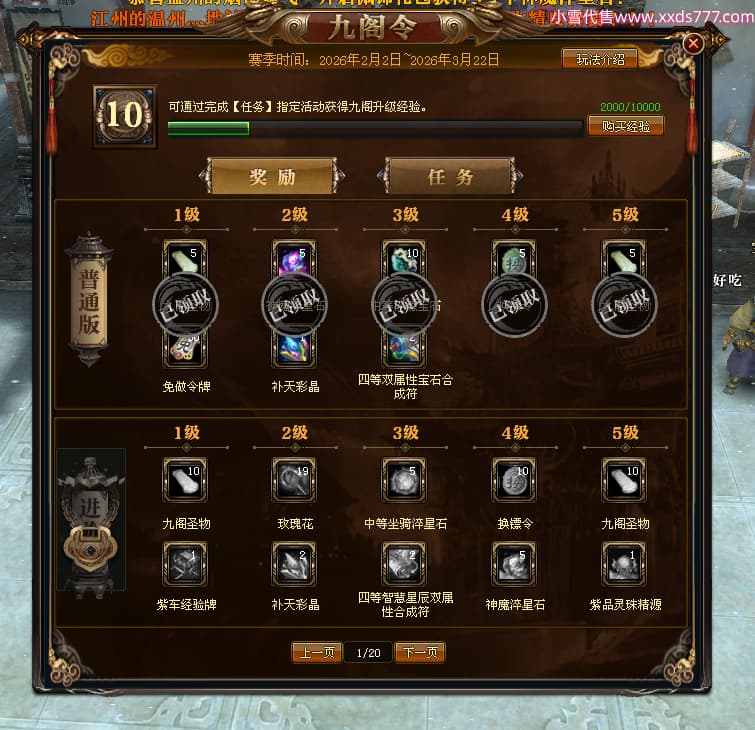Image resolution: width=755 pixels, height=730 pixels.
Task: Open the 玩法介绍 button
Action: (600, 59)
